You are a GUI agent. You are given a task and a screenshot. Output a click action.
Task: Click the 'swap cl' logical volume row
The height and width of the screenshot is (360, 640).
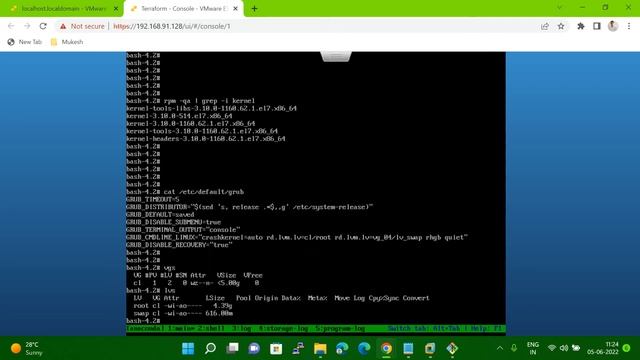click(x=183, y=313)
